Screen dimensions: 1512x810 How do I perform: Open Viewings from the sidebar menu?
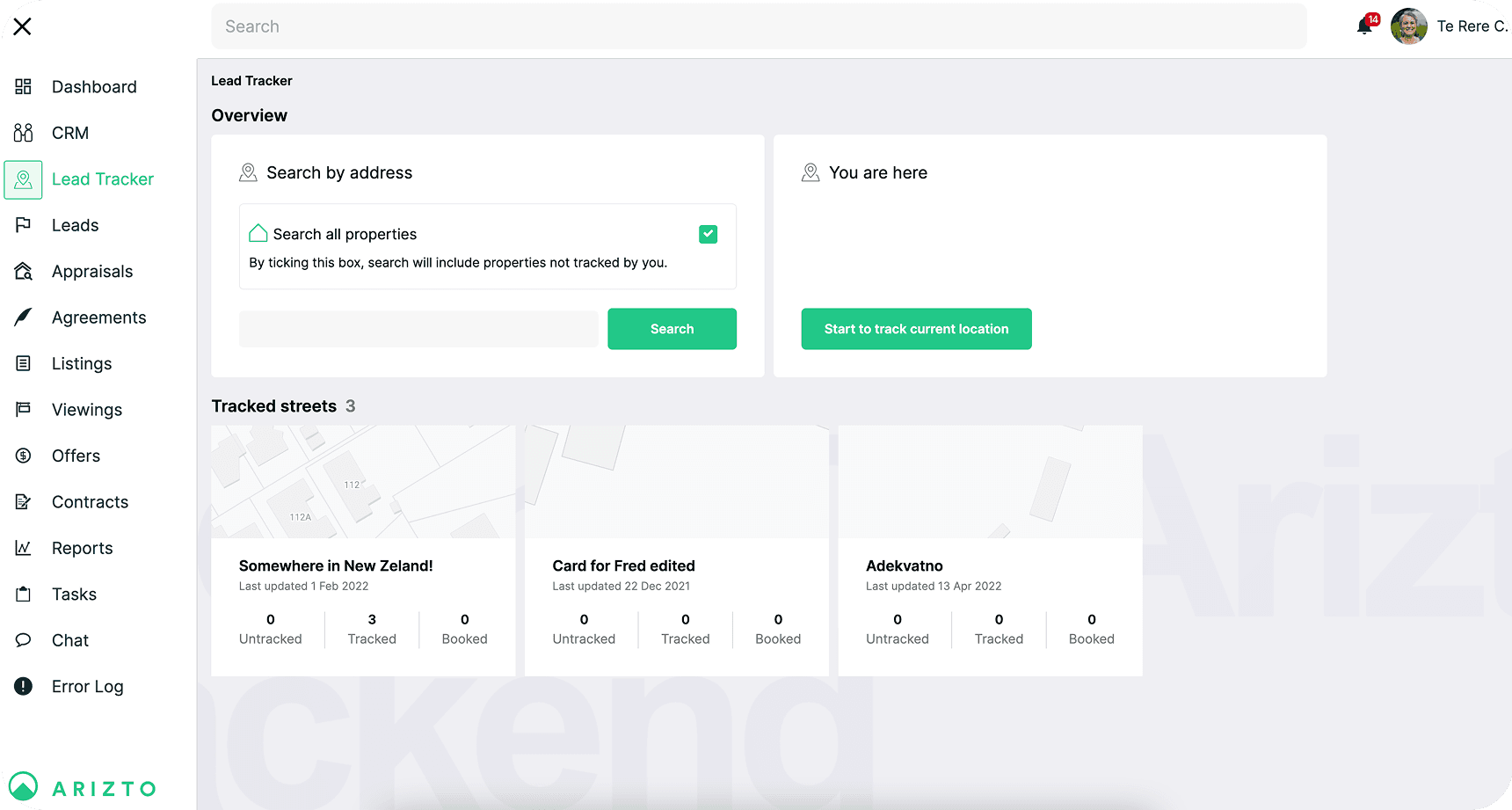point(86,410)
